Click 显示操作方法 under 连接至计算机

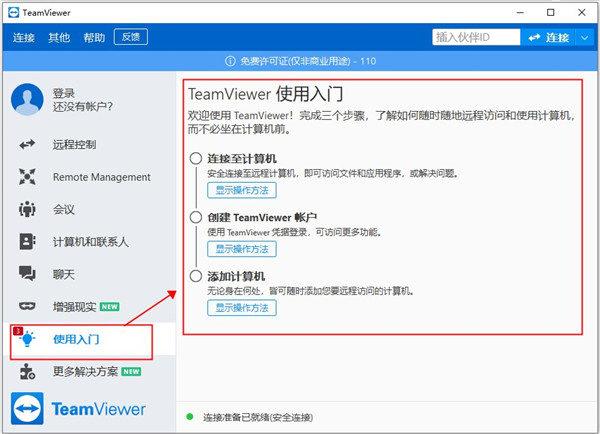tap(242, 190)
